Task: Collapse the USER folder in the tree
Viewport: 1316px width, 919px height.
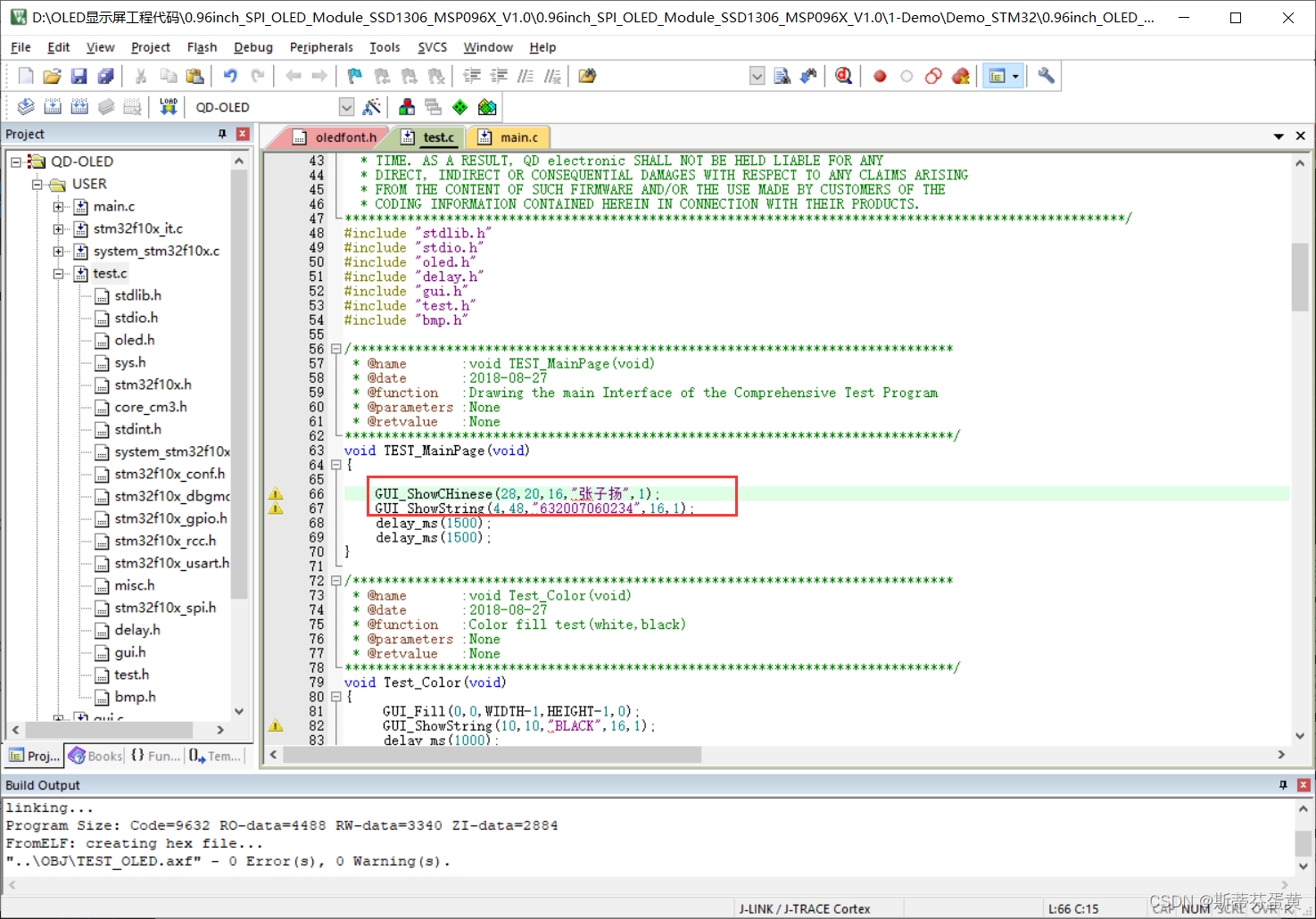Action: coord(37,184)
